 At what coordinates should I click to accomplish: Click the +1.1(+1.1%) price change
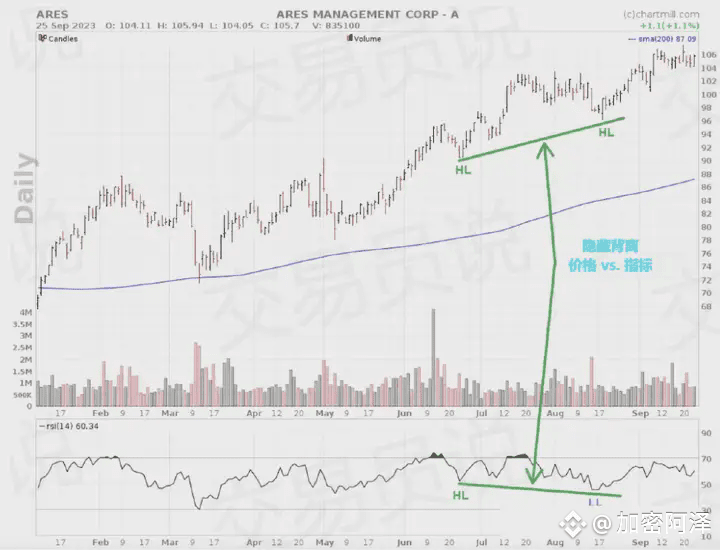(670, 26)
